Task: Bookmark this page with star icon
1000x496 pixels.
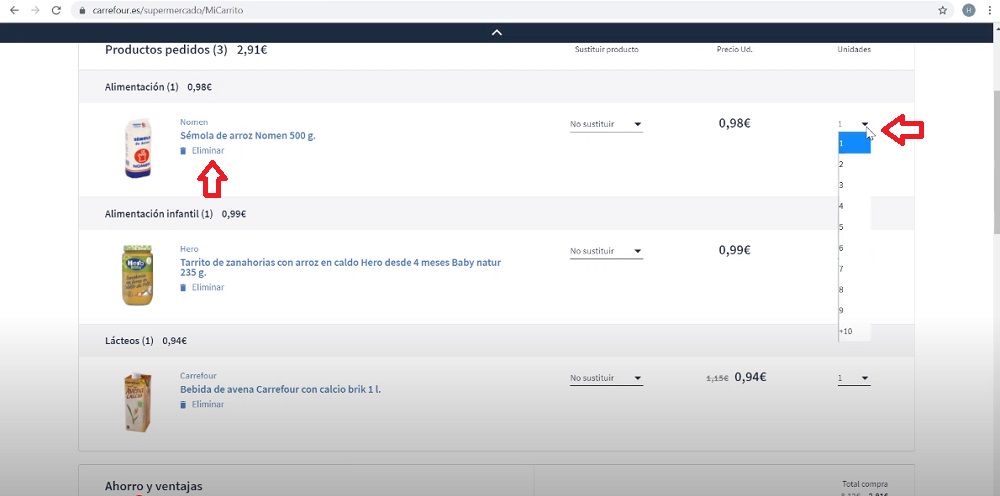Action: coord(943,10)
